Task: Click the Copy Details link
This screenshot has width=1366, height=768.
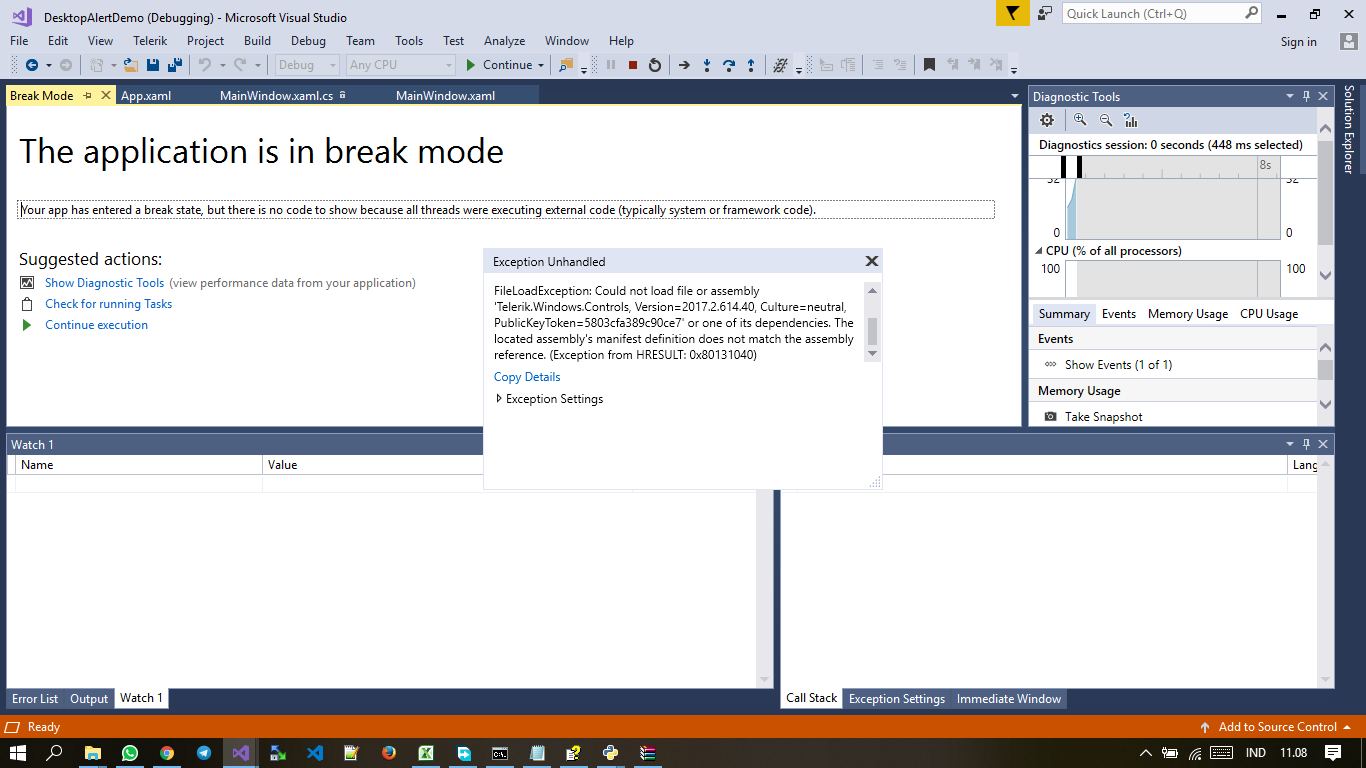Action: tap(527, 377)
